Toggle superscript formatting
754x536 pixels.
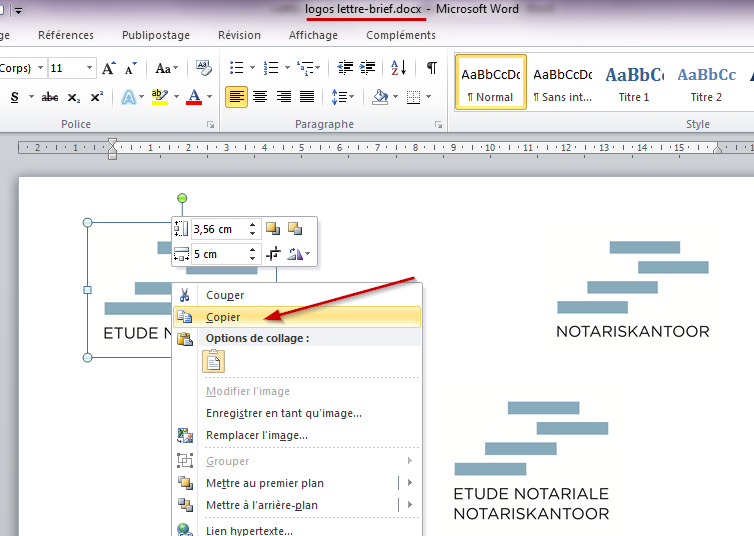pos(97,97)
